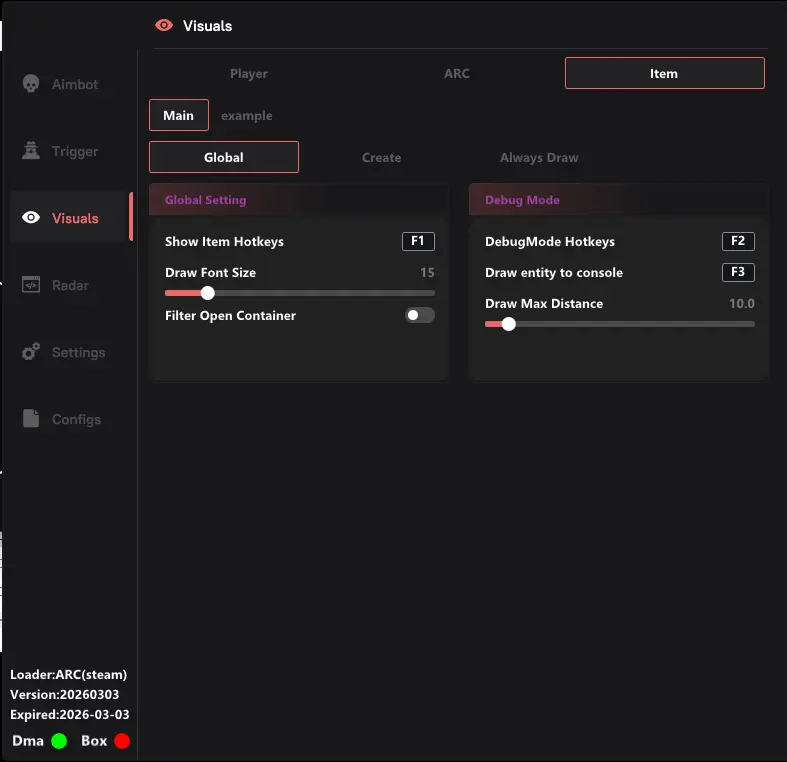The image size is (787, 762).
Task: Click the skull icon for Aimbot
Action: pos(31,84)
